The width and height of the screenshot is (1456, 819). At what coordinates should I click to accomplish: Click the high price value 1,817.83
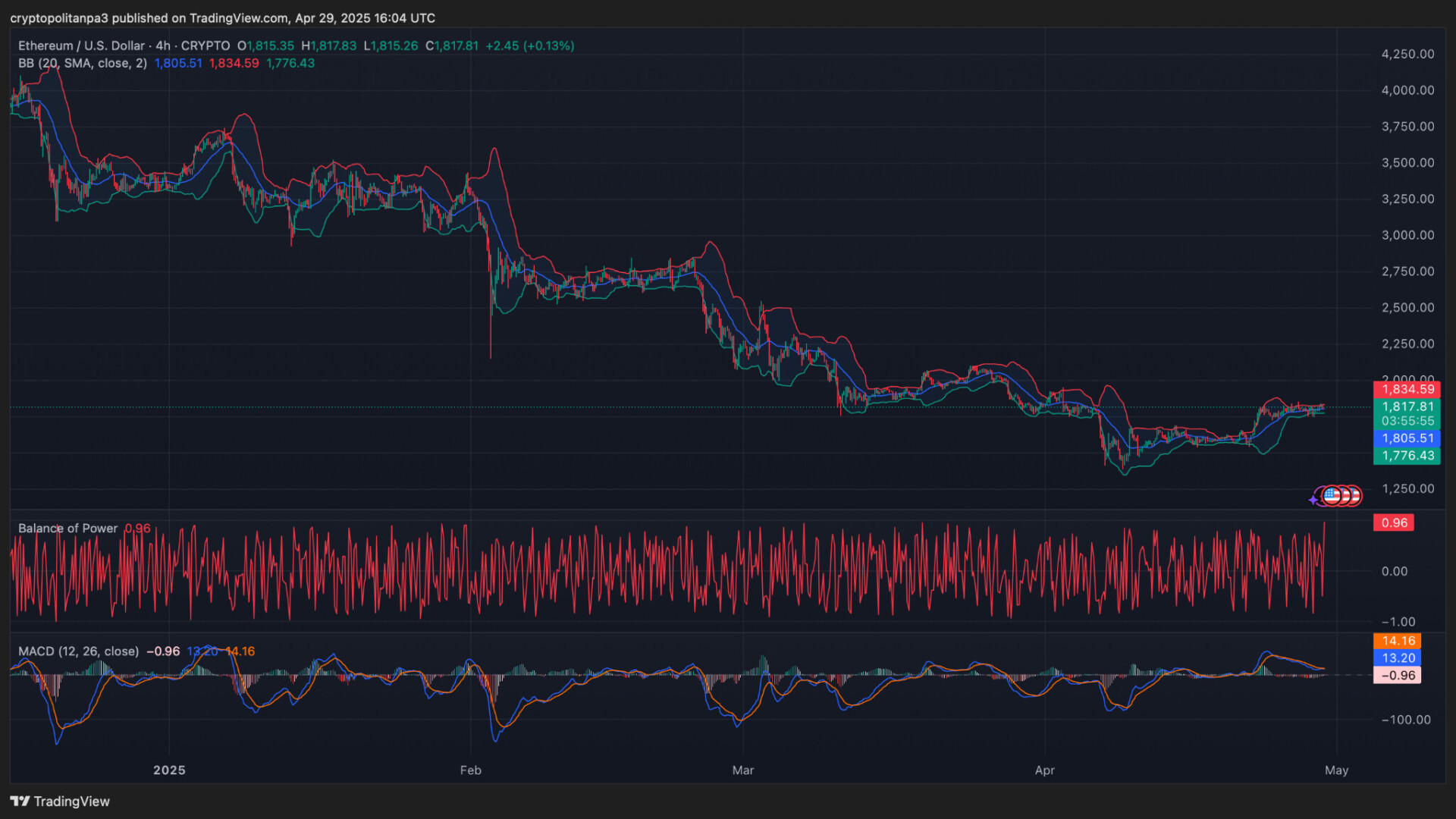333,45
